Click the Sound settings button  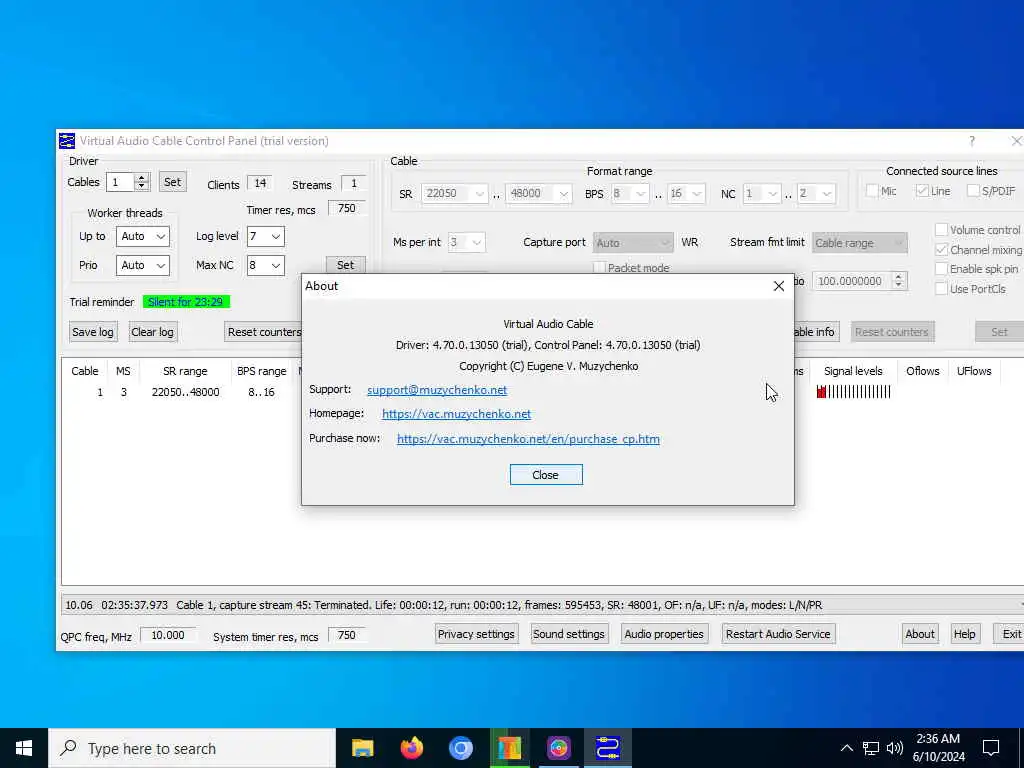[x=569, y=634]
